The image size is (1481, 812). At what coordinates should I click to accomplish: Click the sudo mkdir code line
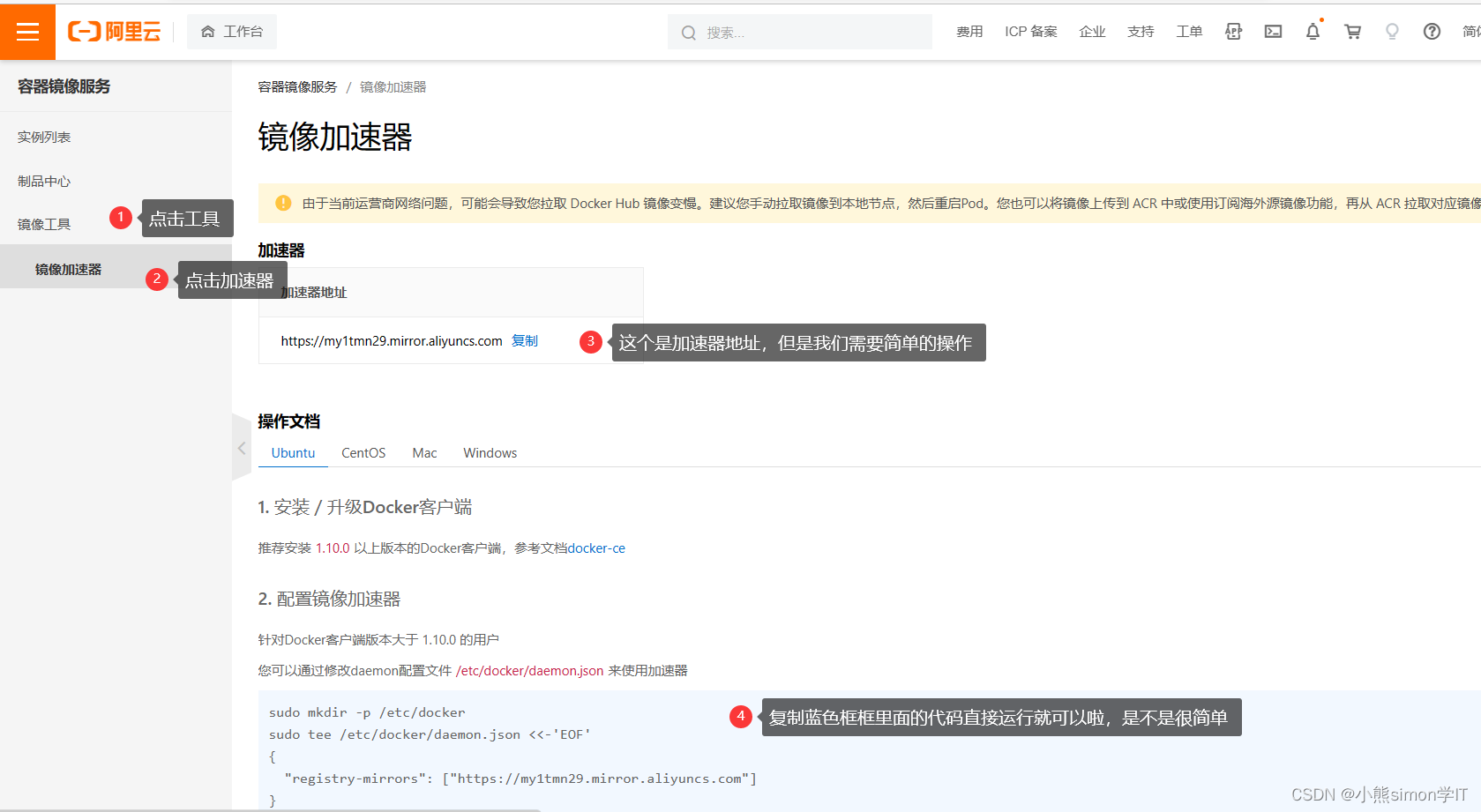click(367, 712)
